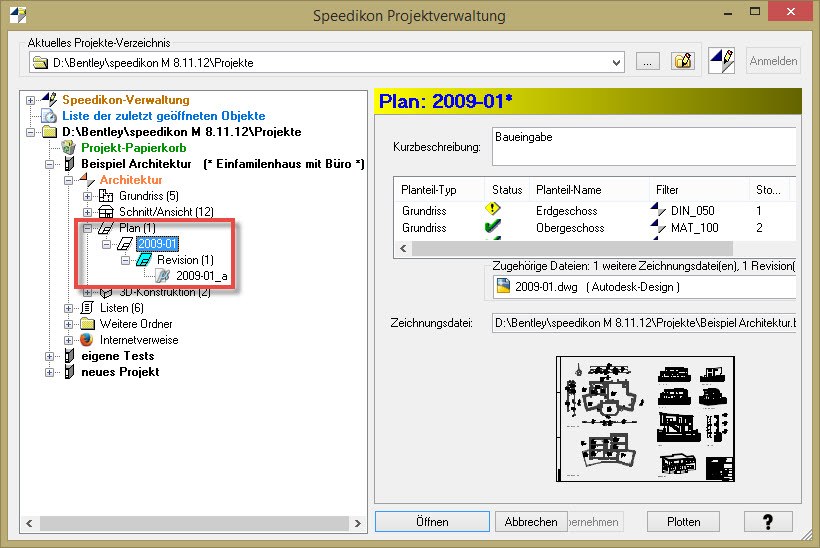Click the Filter column header
The image size is (820, 548).
(x=699, y=190)
